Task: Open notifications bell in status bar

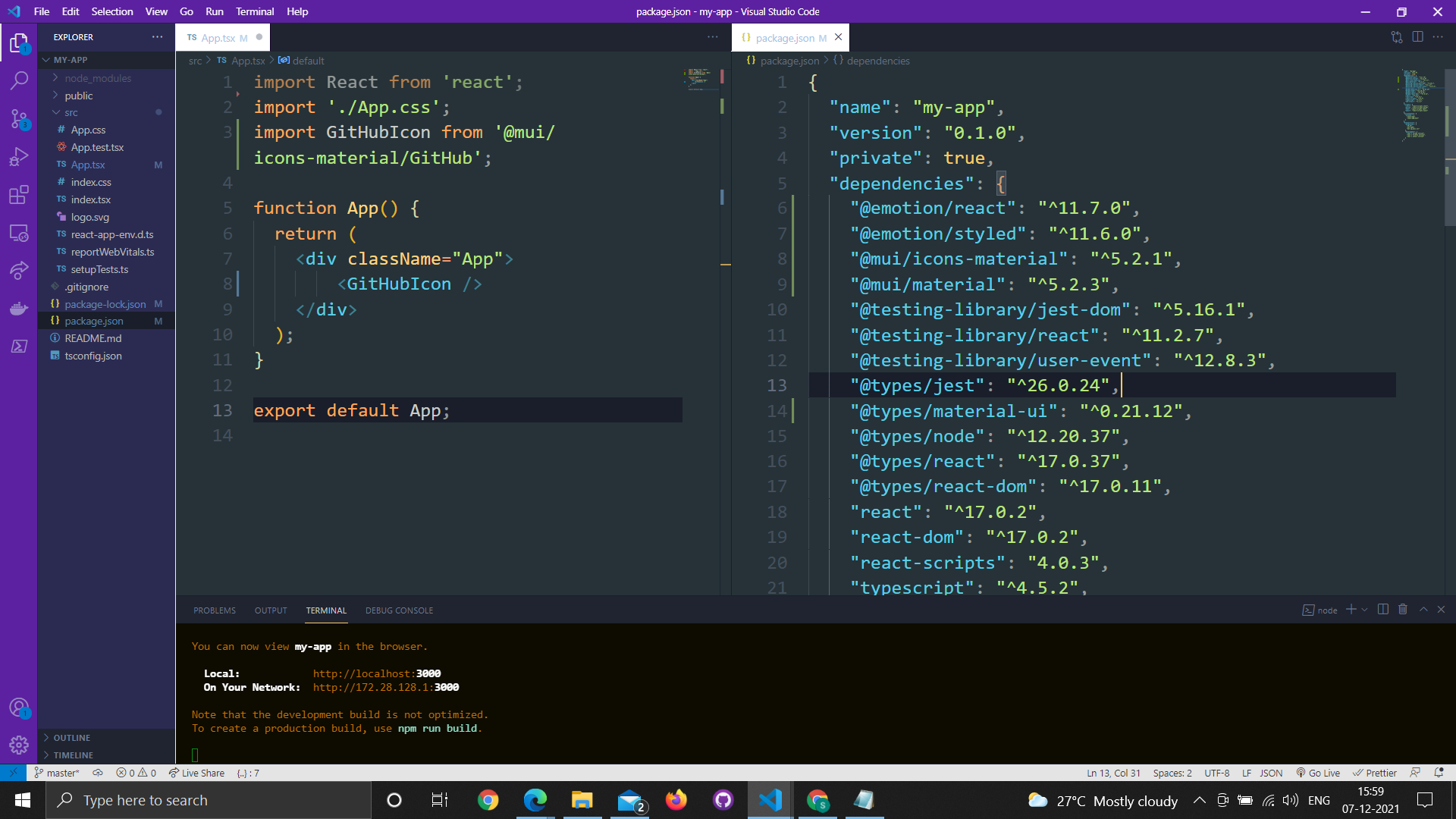Action: pos(1439,773)
